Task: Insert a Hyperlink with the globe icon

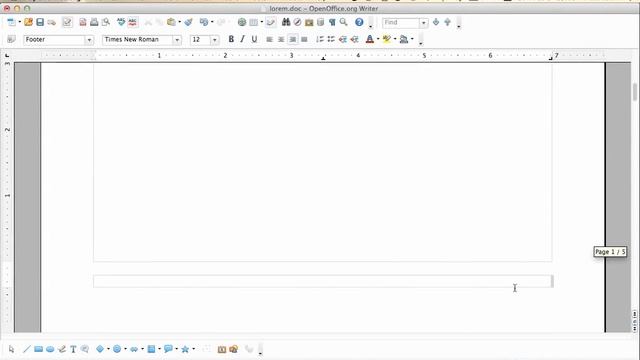Action: click(x=242, y=22)
